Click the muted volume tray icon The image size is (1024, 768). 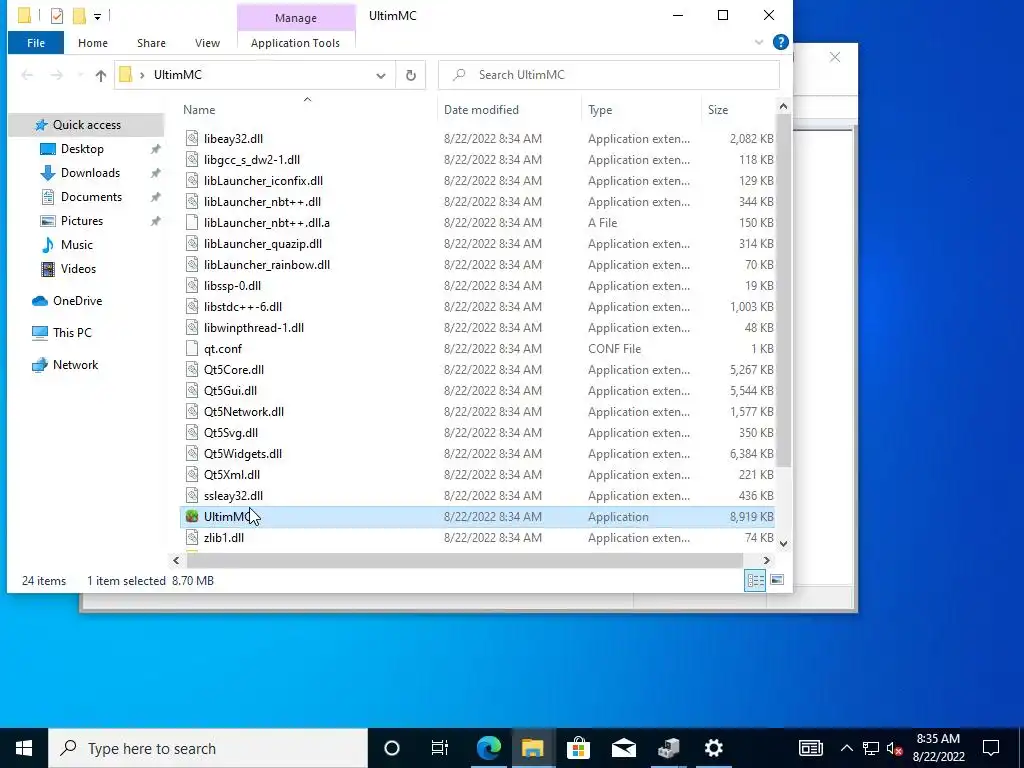894,748
